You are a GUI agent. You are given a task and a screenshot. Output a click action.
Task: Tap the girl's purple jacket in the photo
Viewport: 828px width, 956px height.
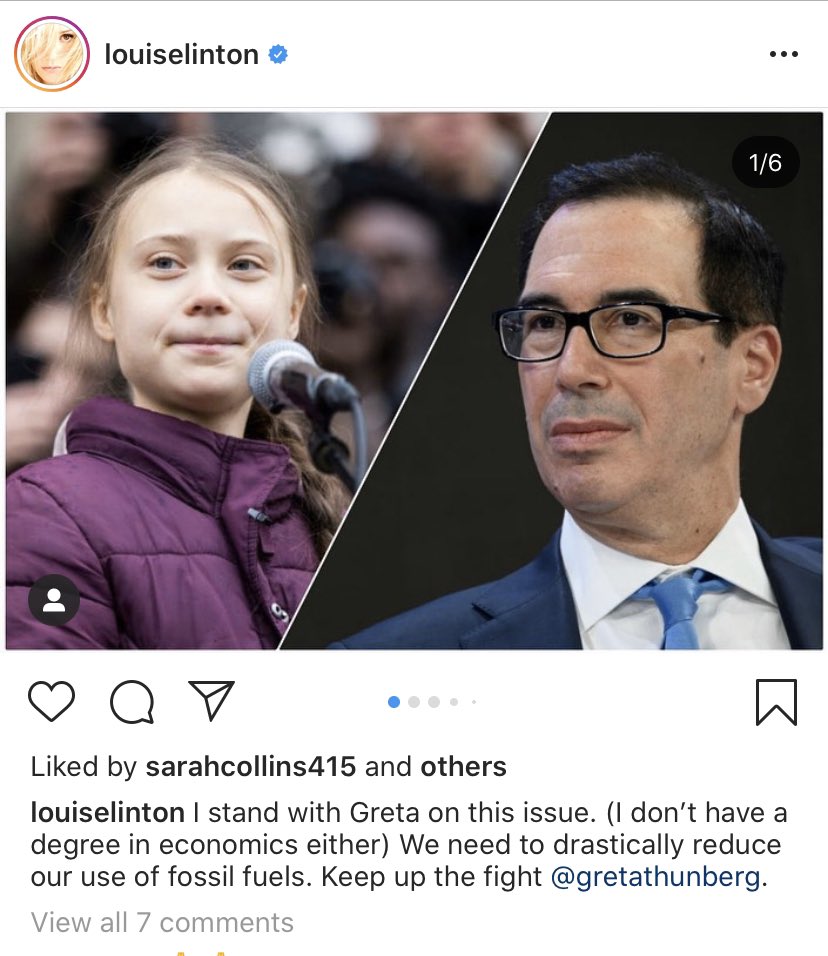click(x=152, y=537)
